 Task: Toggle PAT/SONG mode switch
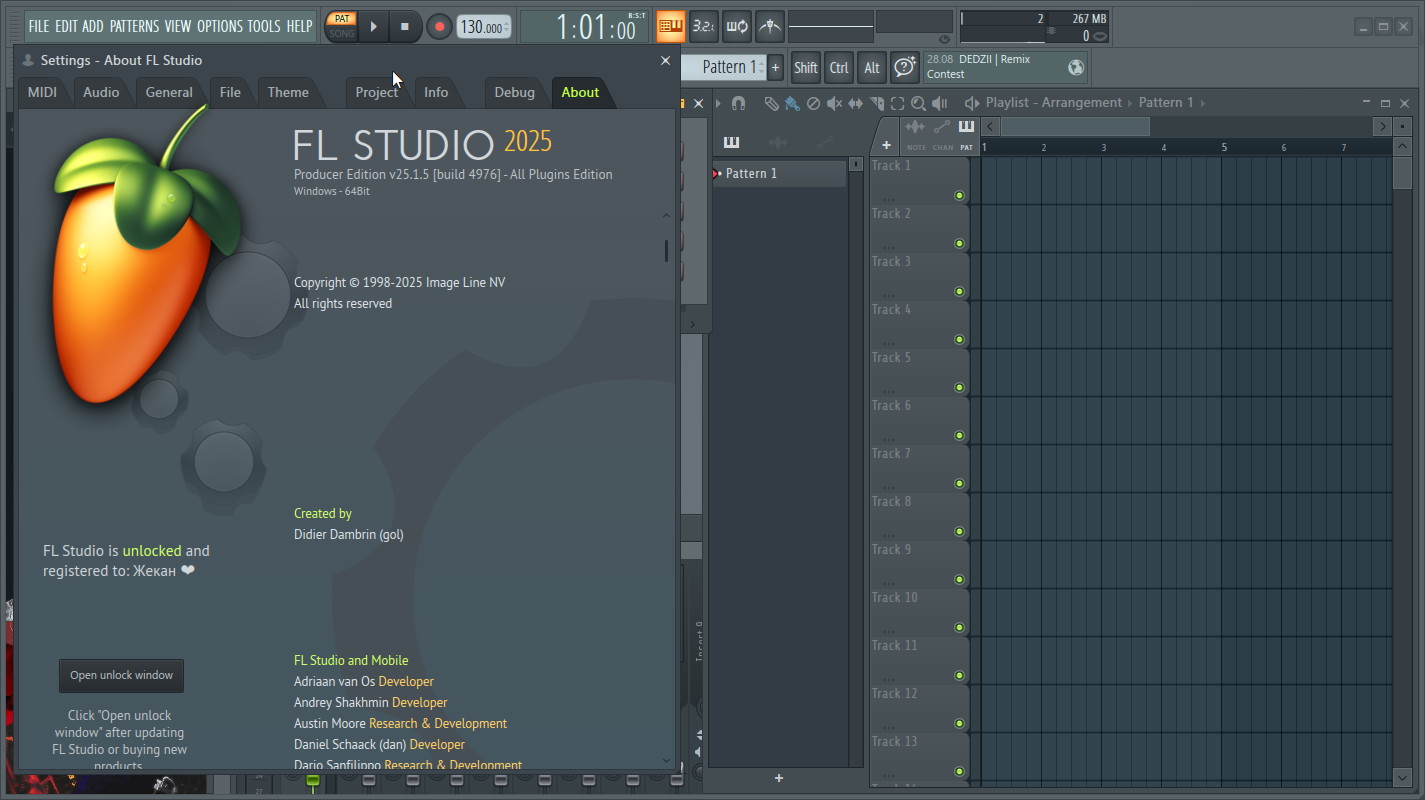342,26
